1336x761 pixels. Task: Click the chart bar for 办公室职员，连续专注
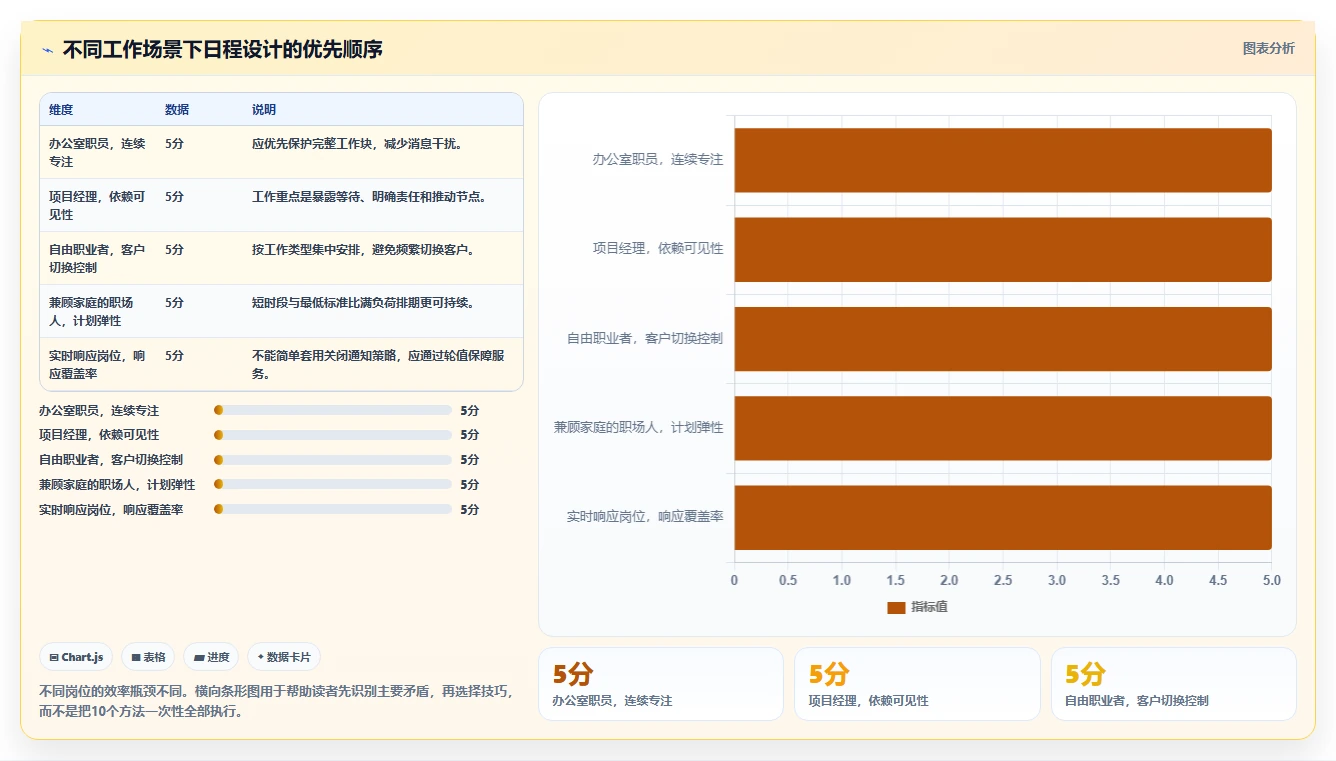tap(1003, 160)
